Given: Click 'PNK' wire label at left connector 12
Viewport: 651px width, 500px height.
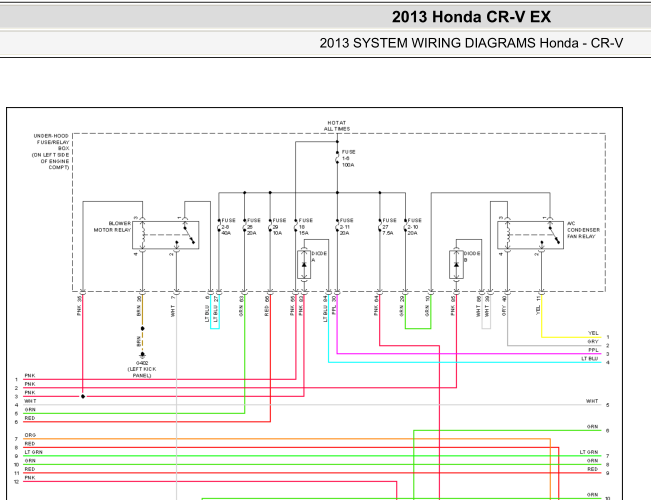Looking at the screenshot, I should tap(30, 478).
